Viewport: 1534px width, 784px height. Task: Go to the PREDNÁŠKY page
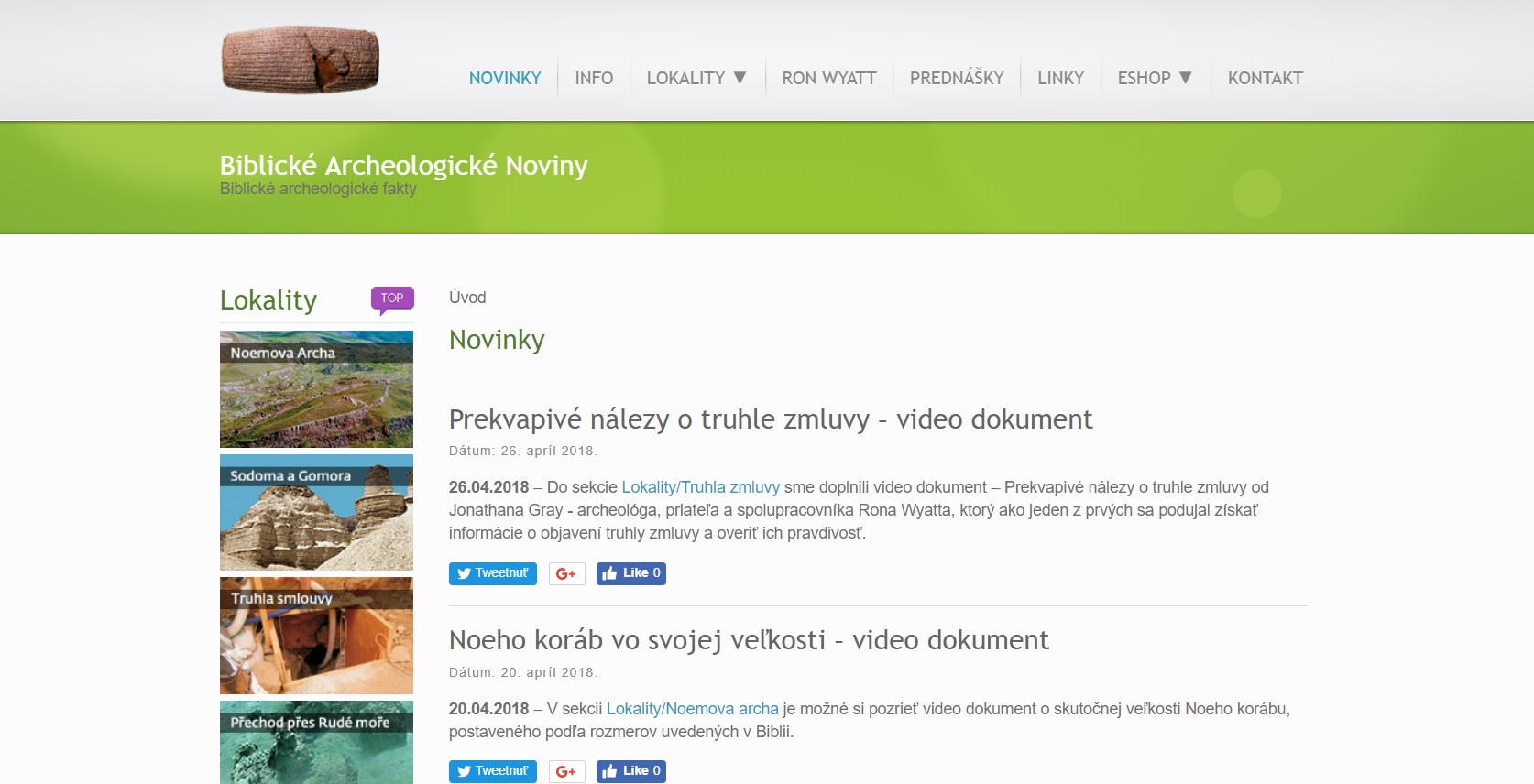point(957,78)
